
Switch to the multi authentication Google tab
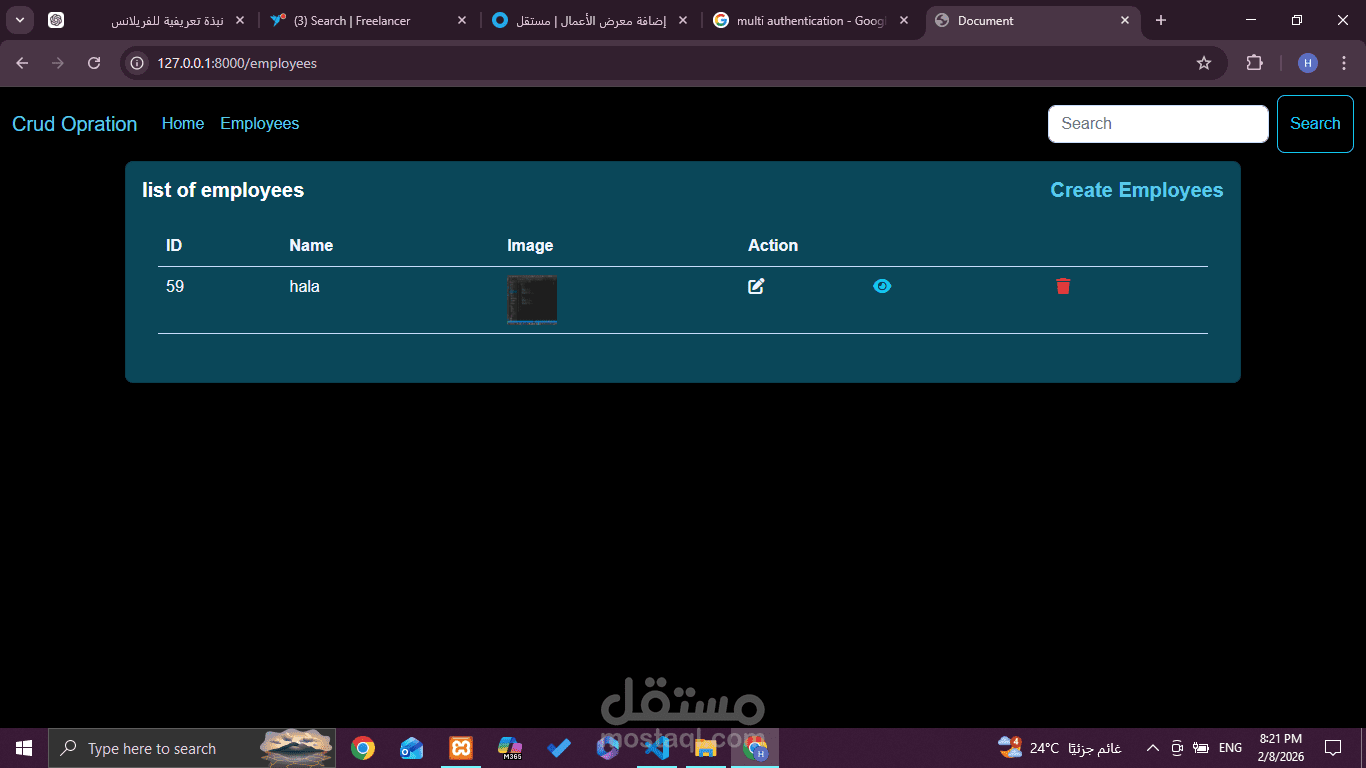pos(811,21)
